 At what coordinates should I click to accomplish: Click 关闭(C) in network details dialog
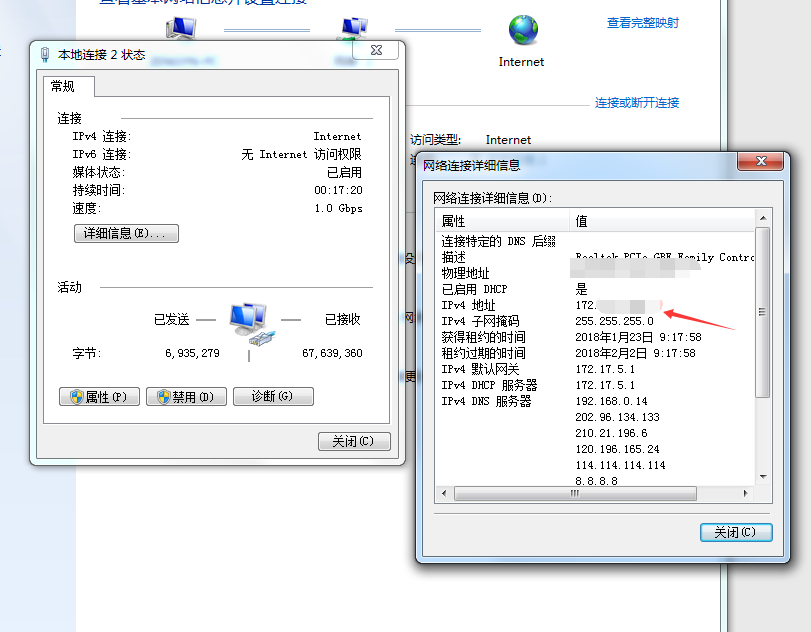[736, 532]
